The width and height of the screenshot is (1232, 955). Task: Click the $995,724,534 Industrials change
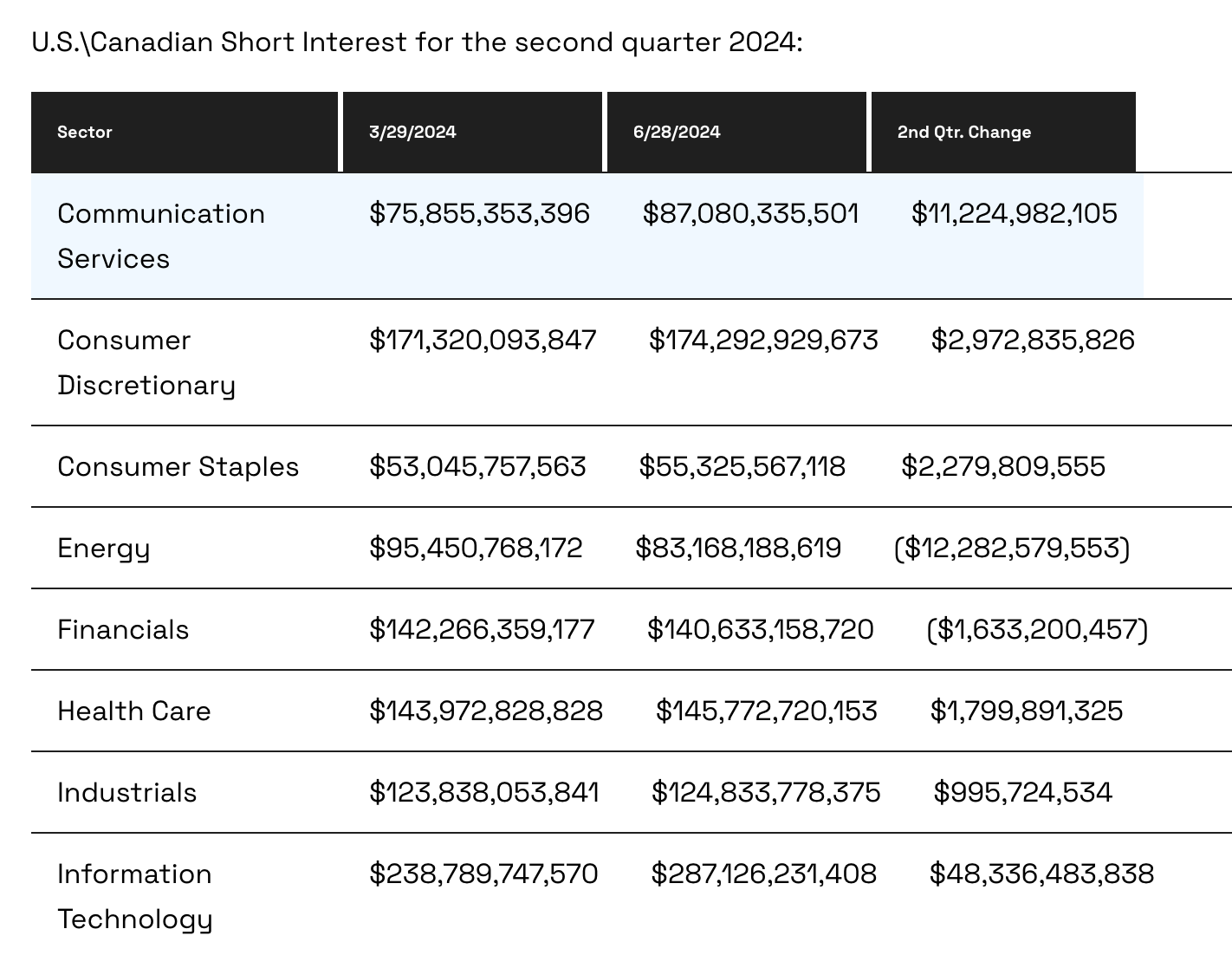(x=1022, y=793)
